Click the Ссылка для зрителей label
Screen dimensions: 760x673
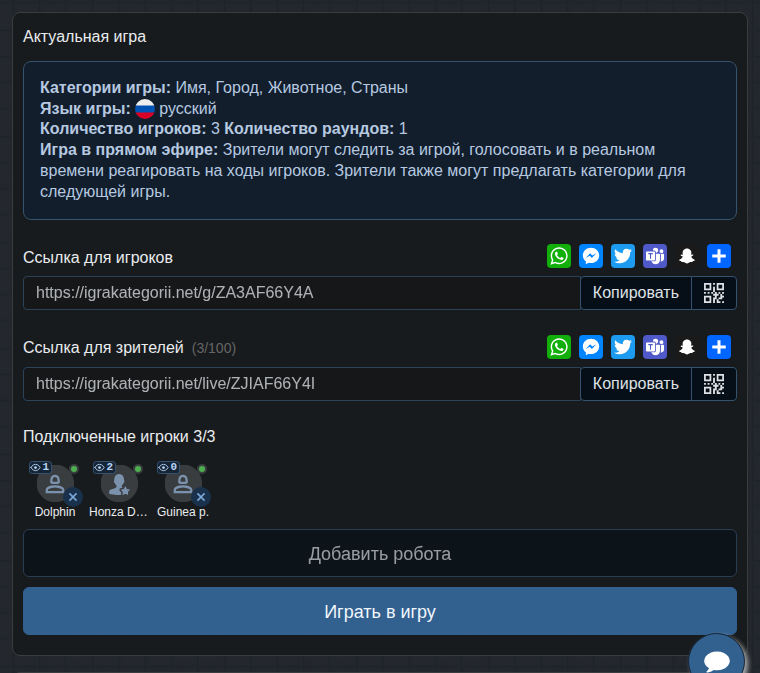click(x=103, y=348)
